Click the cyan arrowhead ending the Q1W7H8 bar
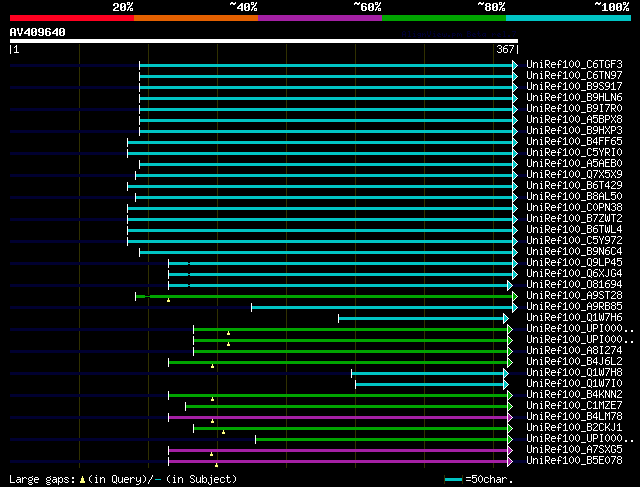Image resolution: width=640 pixels, height=487 pixels. click(x=506, y=374)
